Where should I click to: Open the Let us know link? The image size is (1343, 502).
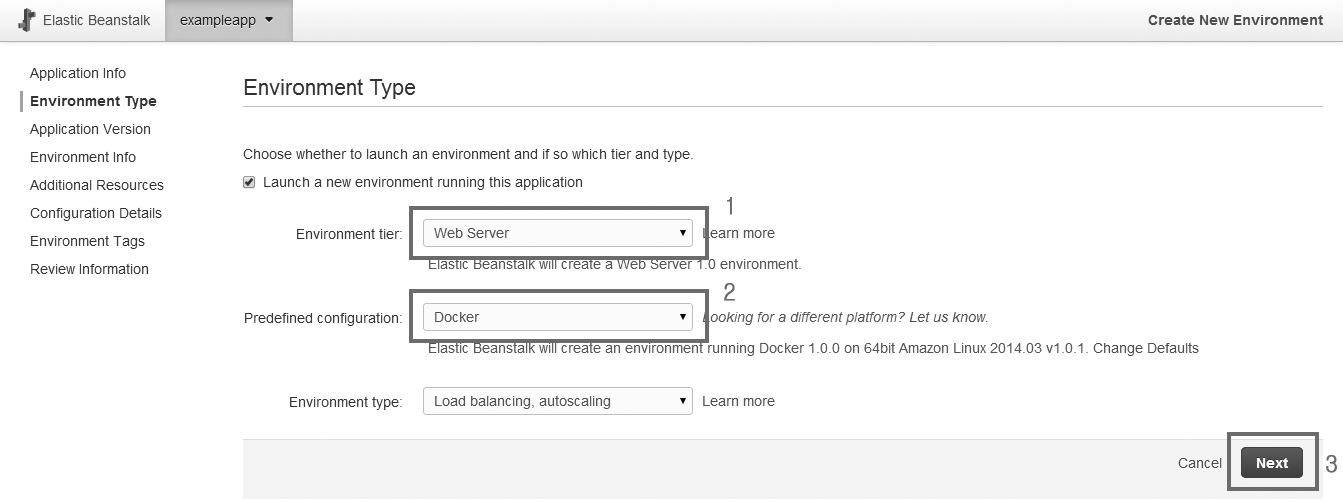pyautogui.click(x=948, y=317)
